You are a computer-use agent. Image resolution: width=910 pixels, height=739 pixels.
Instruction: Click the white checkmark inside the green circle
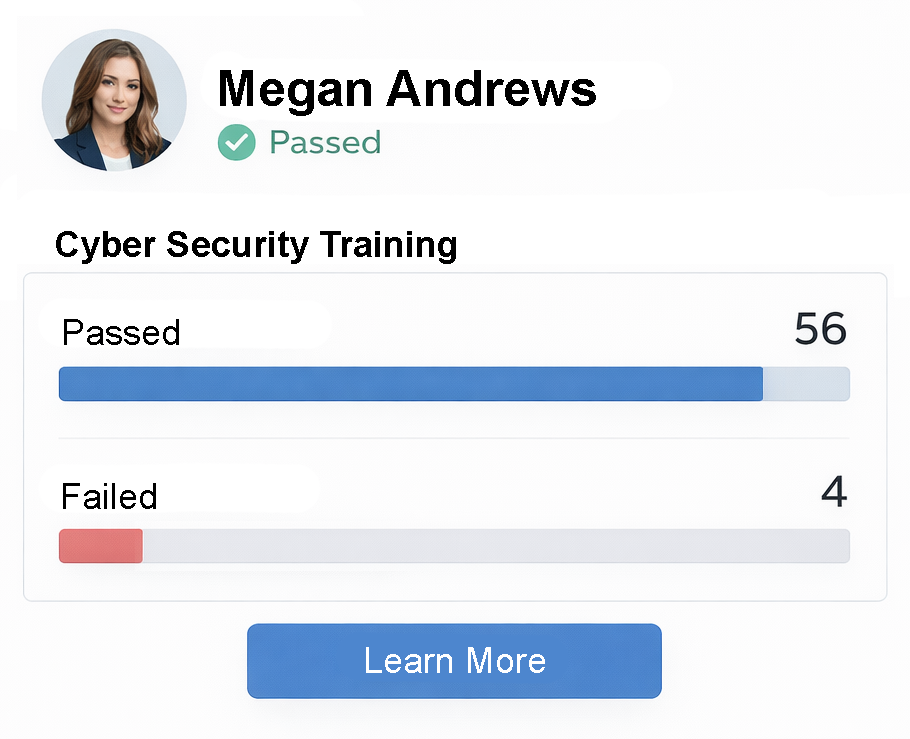coord(236,142)
